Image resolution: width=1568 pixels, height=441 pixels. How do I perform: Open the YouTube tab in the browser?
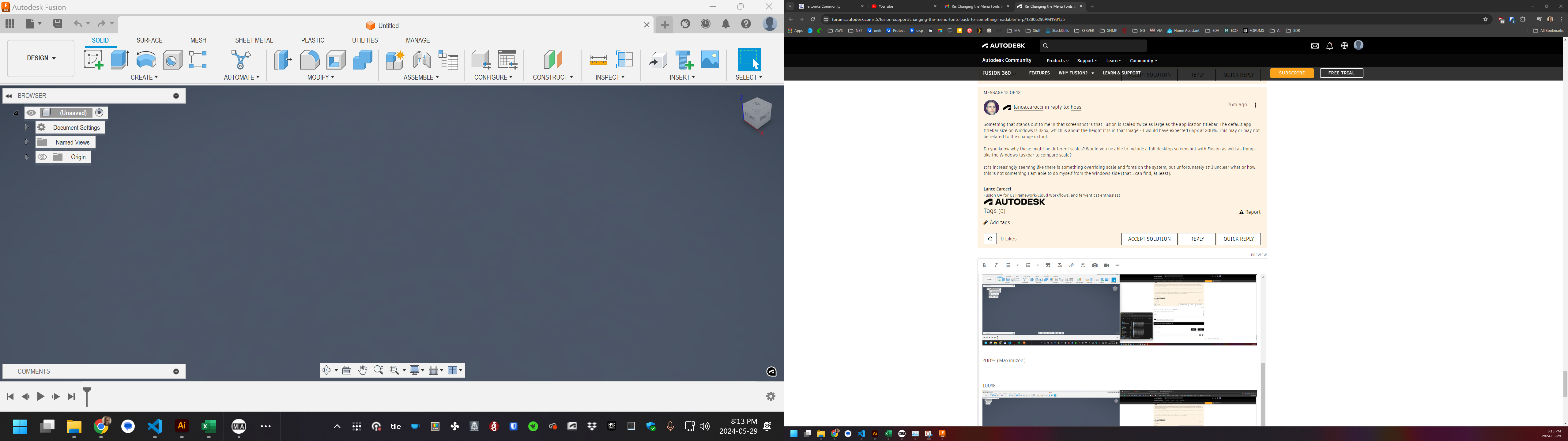click(903, 6)
